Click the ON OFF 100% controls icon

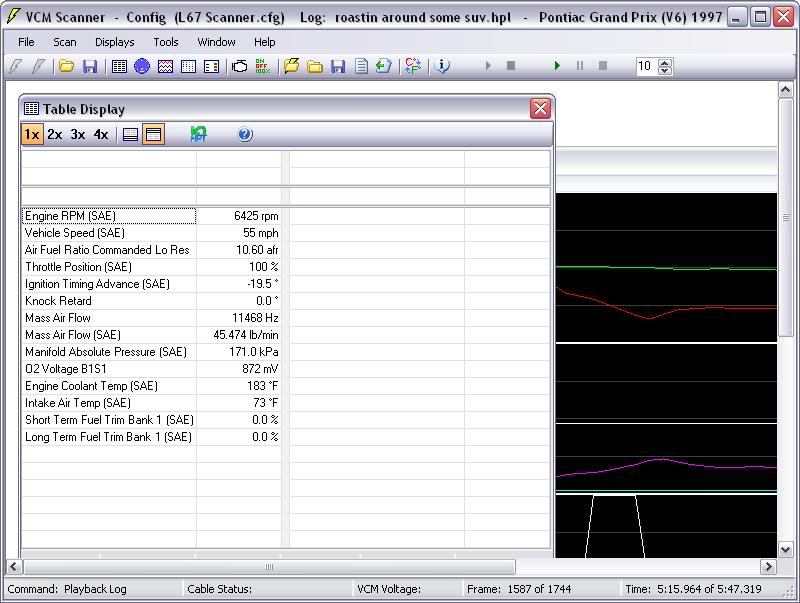pyautogui.click(x=262, y=66)
